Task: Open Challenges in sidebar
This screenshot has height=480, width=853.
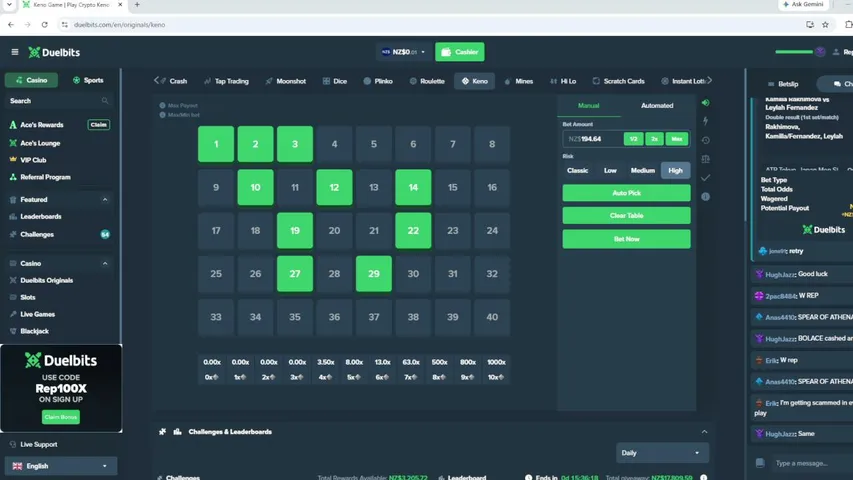Action: [37, 235]
